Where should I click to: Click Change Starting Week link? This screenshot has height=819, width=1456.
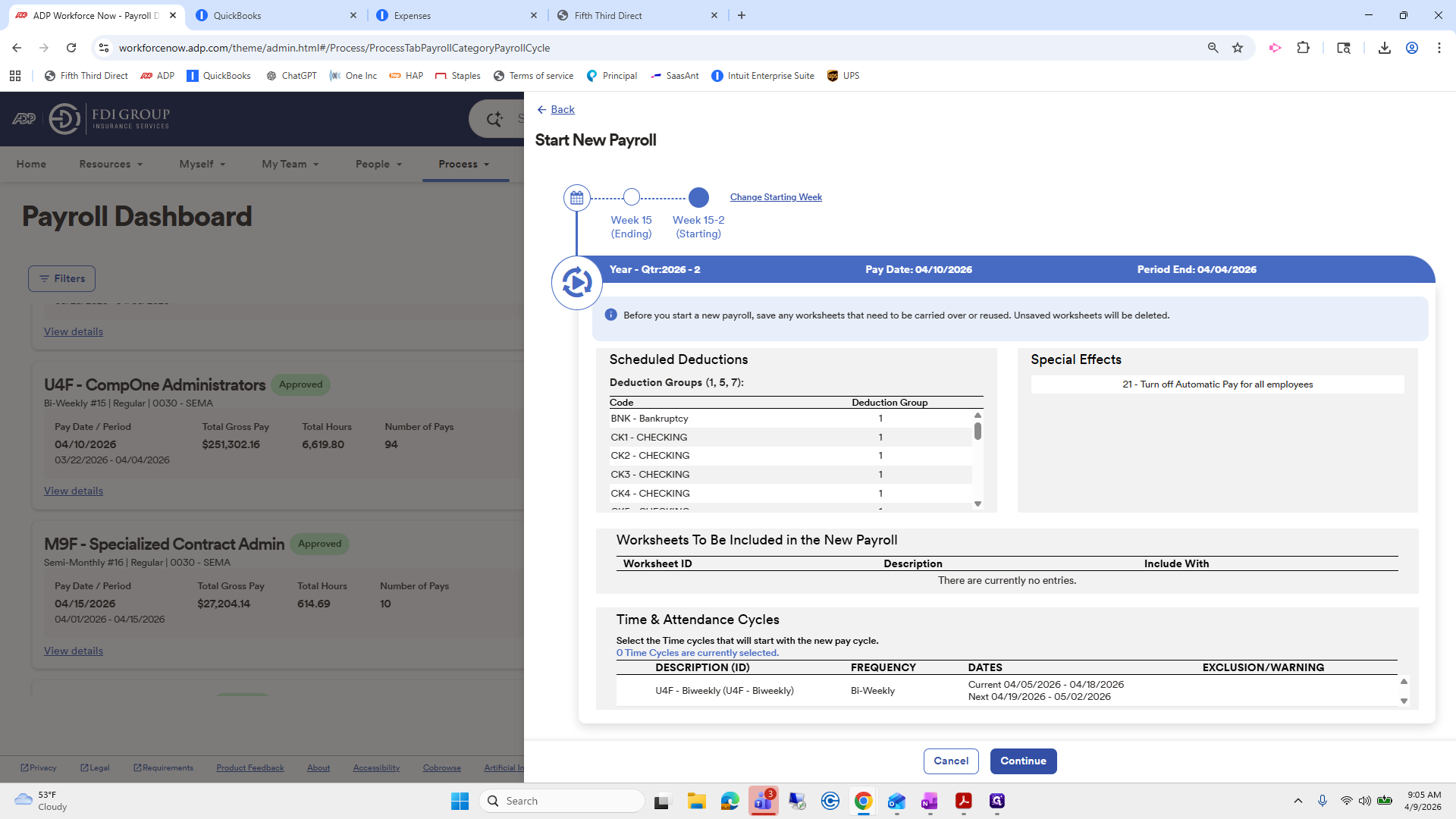[x=776, y=197]
